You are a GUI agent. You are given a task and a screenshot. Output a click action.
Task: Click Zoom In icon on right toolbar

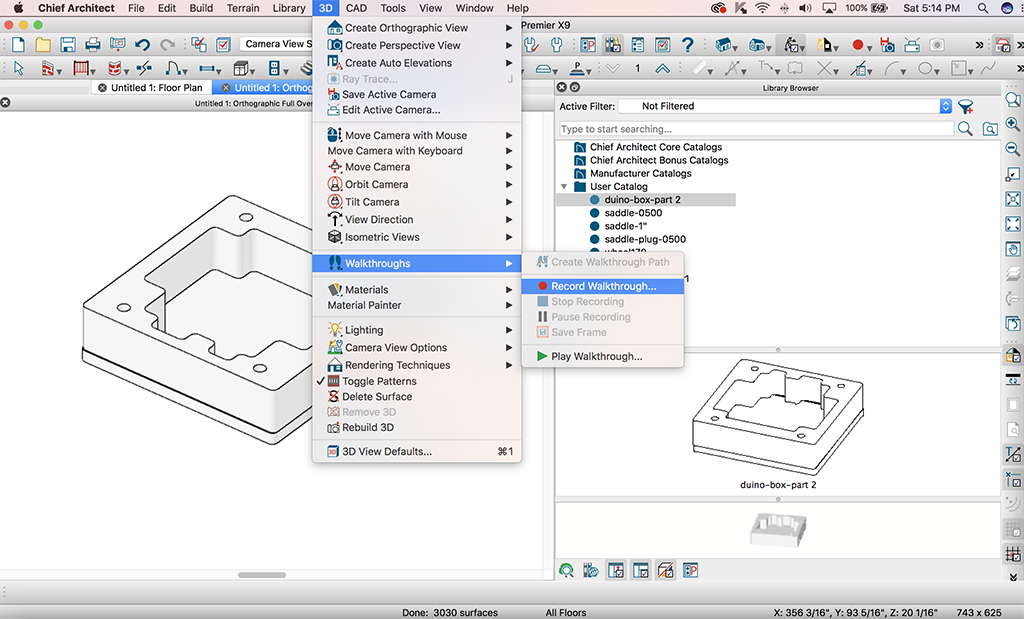pyautogui.click(x=1013, y=123)
